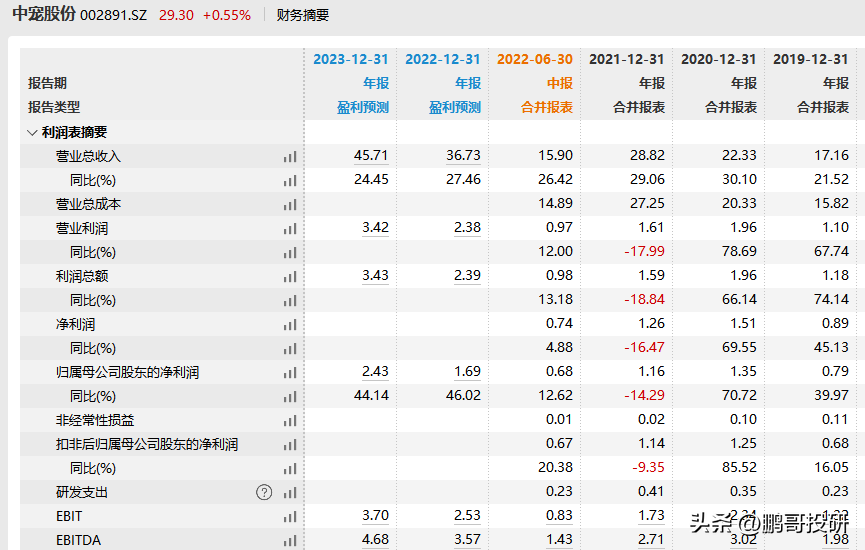Open chart icon for 归属母公司股东的净利润 row
865x550 pixels.
(290, 372)
